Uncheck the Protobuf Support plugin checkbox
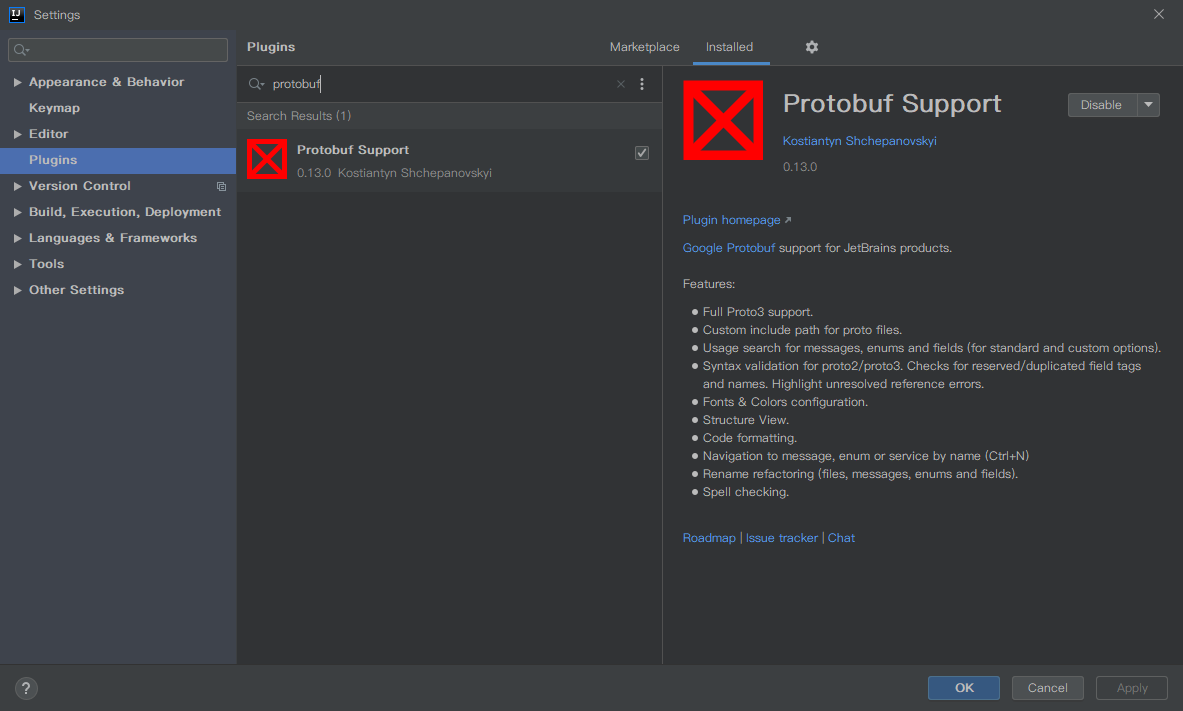The height and width of the screenshot is (711, 1183). coord(642,152)
